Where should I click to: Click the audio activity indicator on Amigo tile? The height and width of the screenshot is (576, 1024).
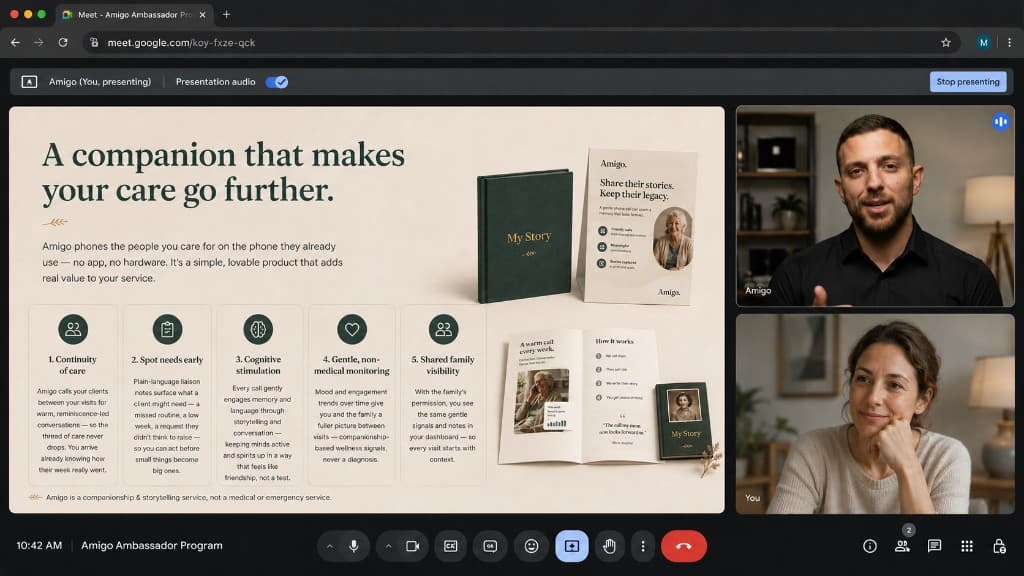coord(1000,121)
